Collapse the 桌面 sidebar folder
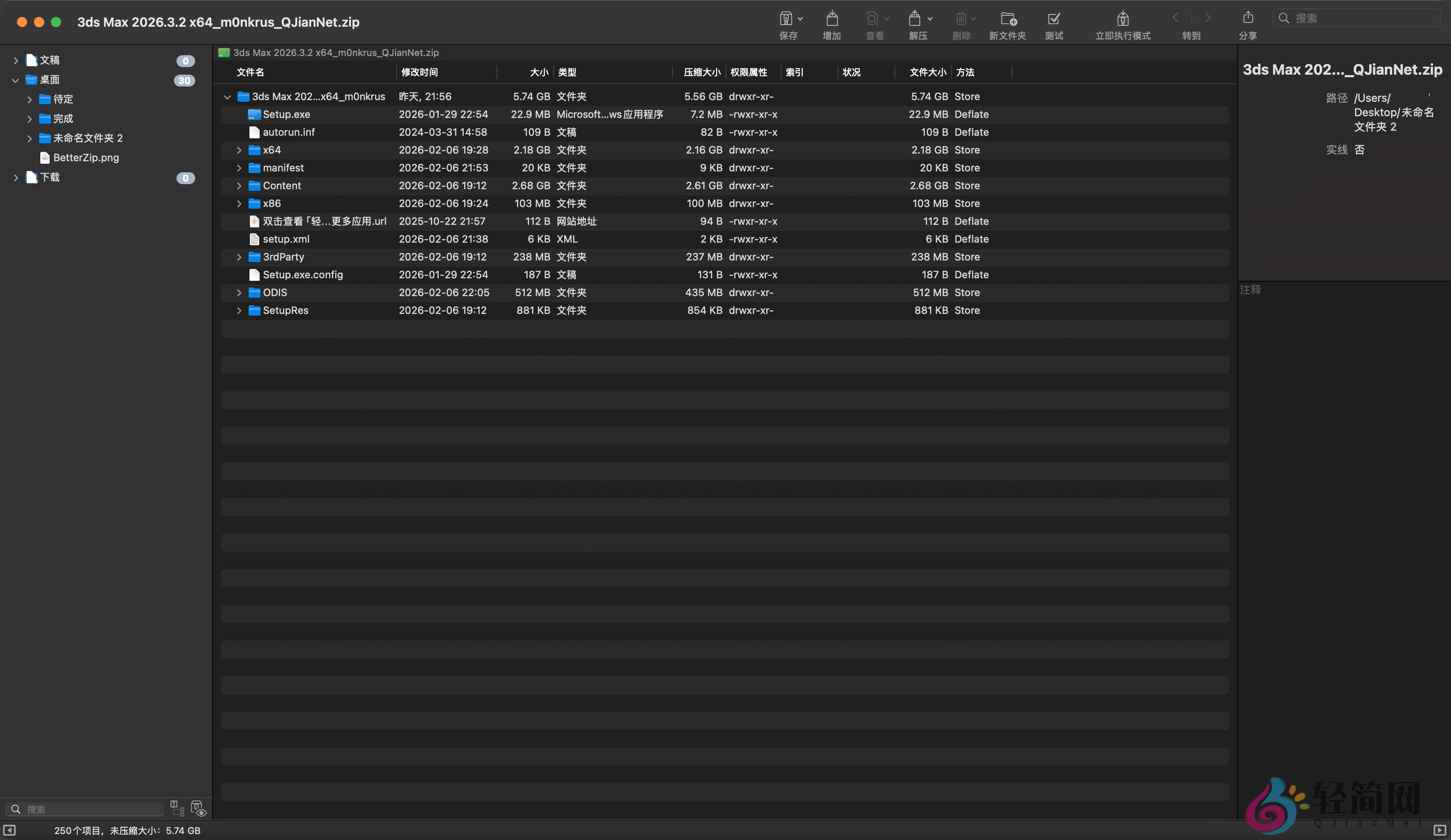The image size is (1451, 840). (x=16, y=80)
